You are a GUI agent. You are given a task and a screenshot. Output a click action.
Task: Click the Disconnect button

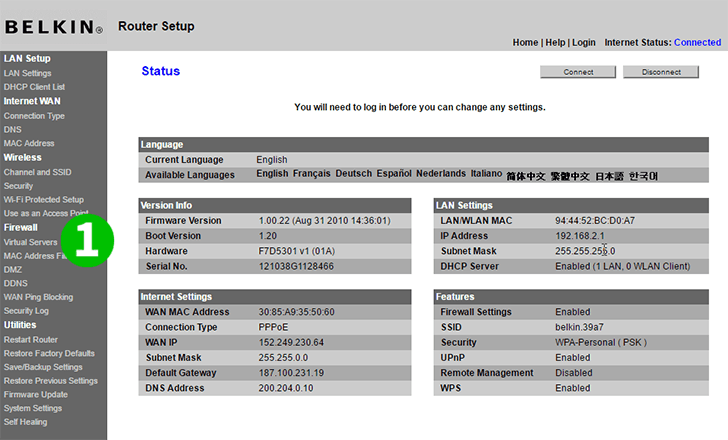pos(661,72)
